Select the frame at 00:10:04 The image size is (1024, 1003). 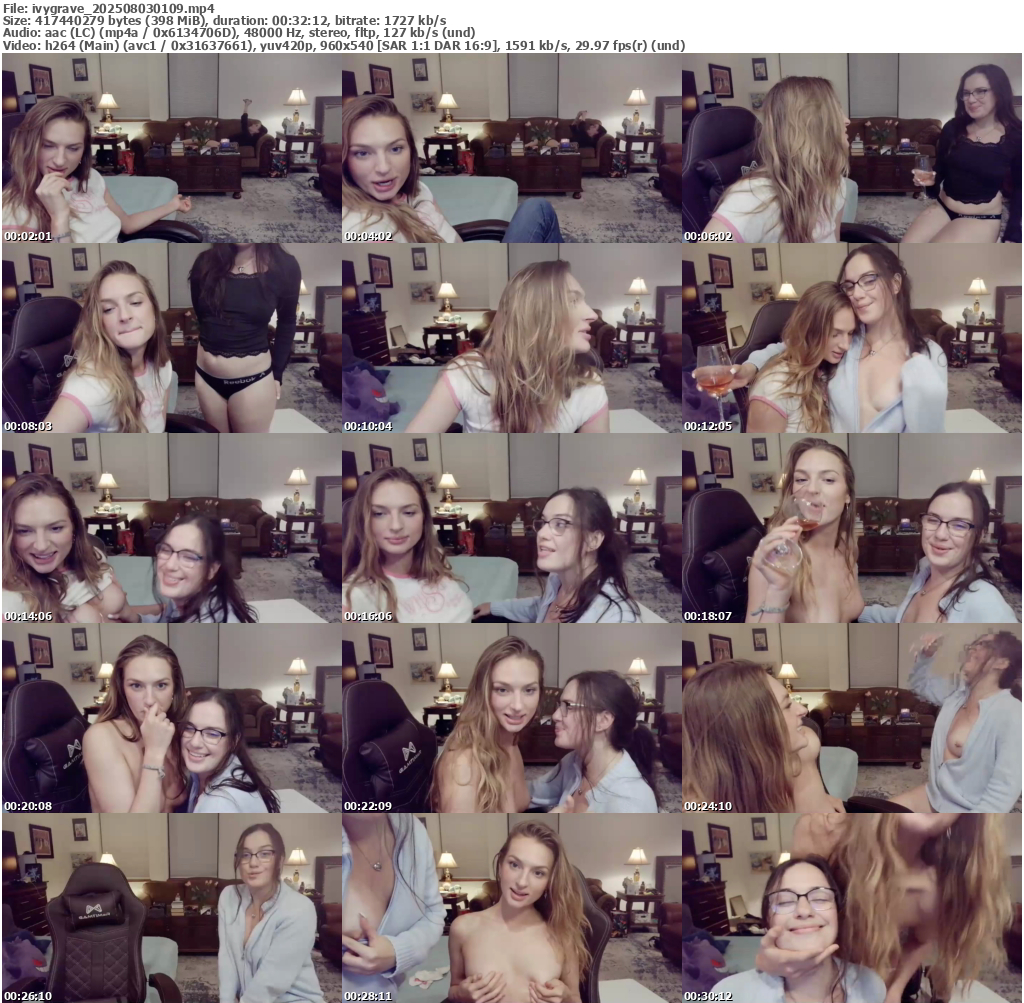pos(511,338)
